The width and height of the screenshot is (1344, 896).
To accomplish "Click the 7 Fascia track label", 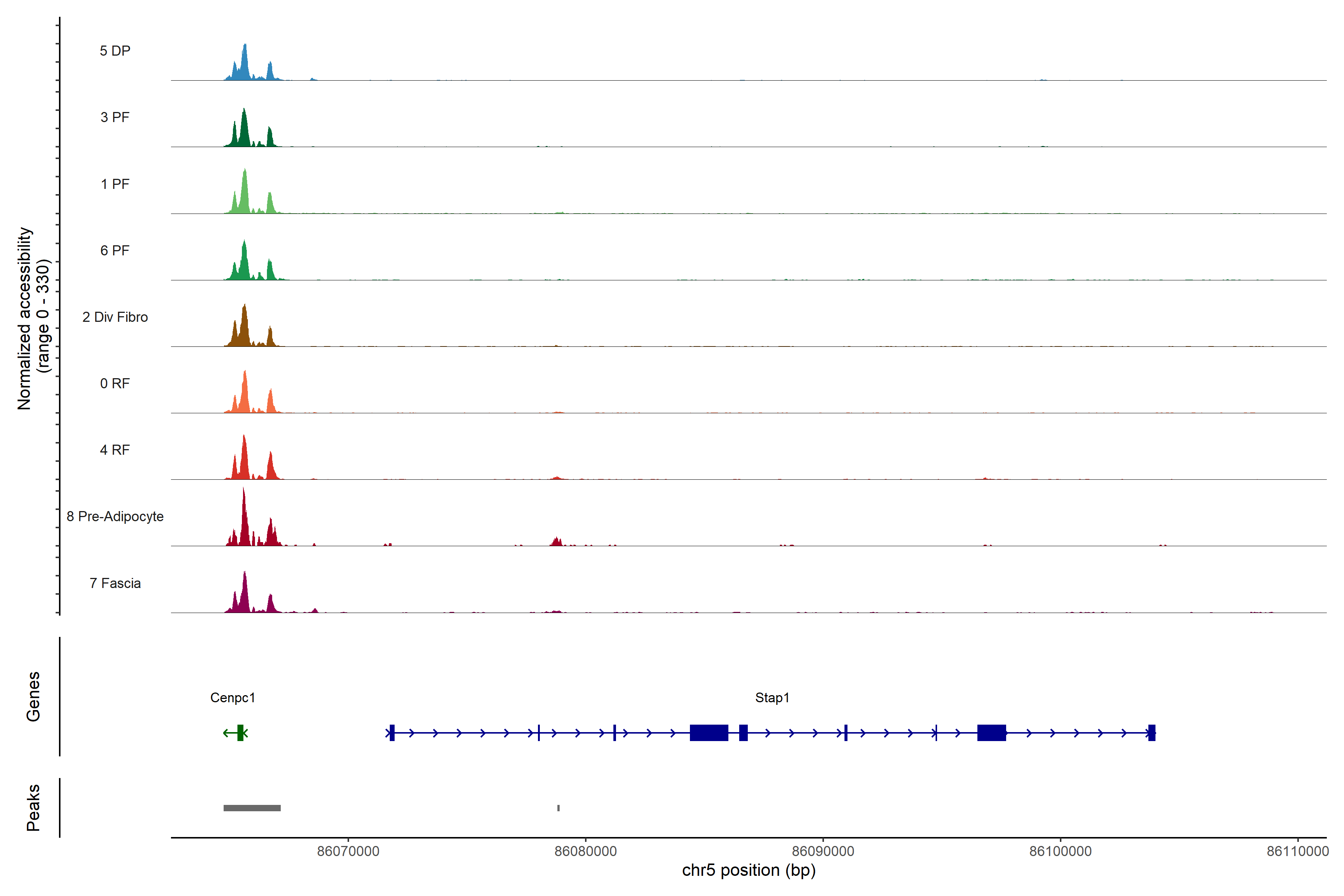I will point(115,583).
